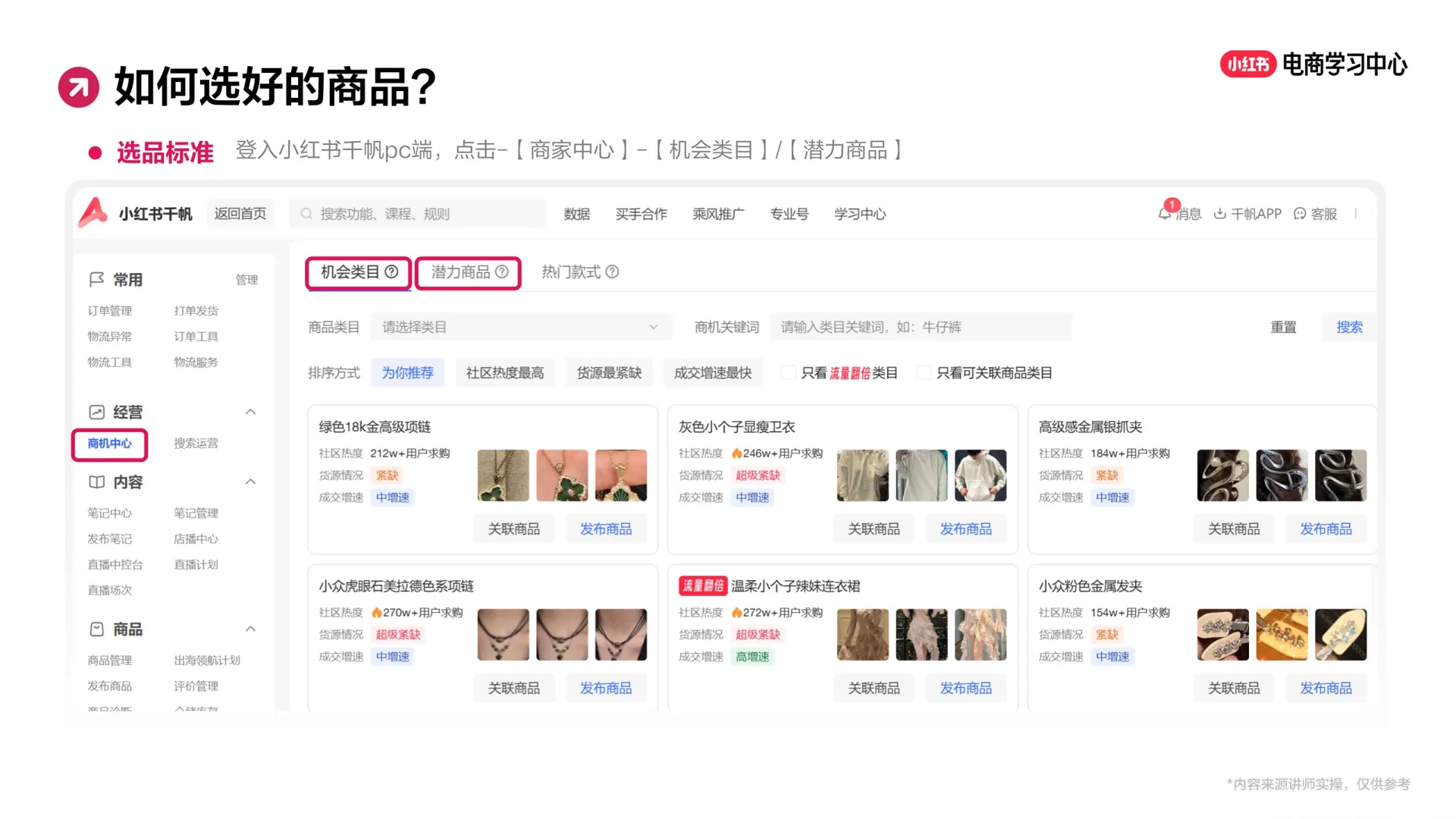Click the green necklace product thumbnail

coord(502,475)
